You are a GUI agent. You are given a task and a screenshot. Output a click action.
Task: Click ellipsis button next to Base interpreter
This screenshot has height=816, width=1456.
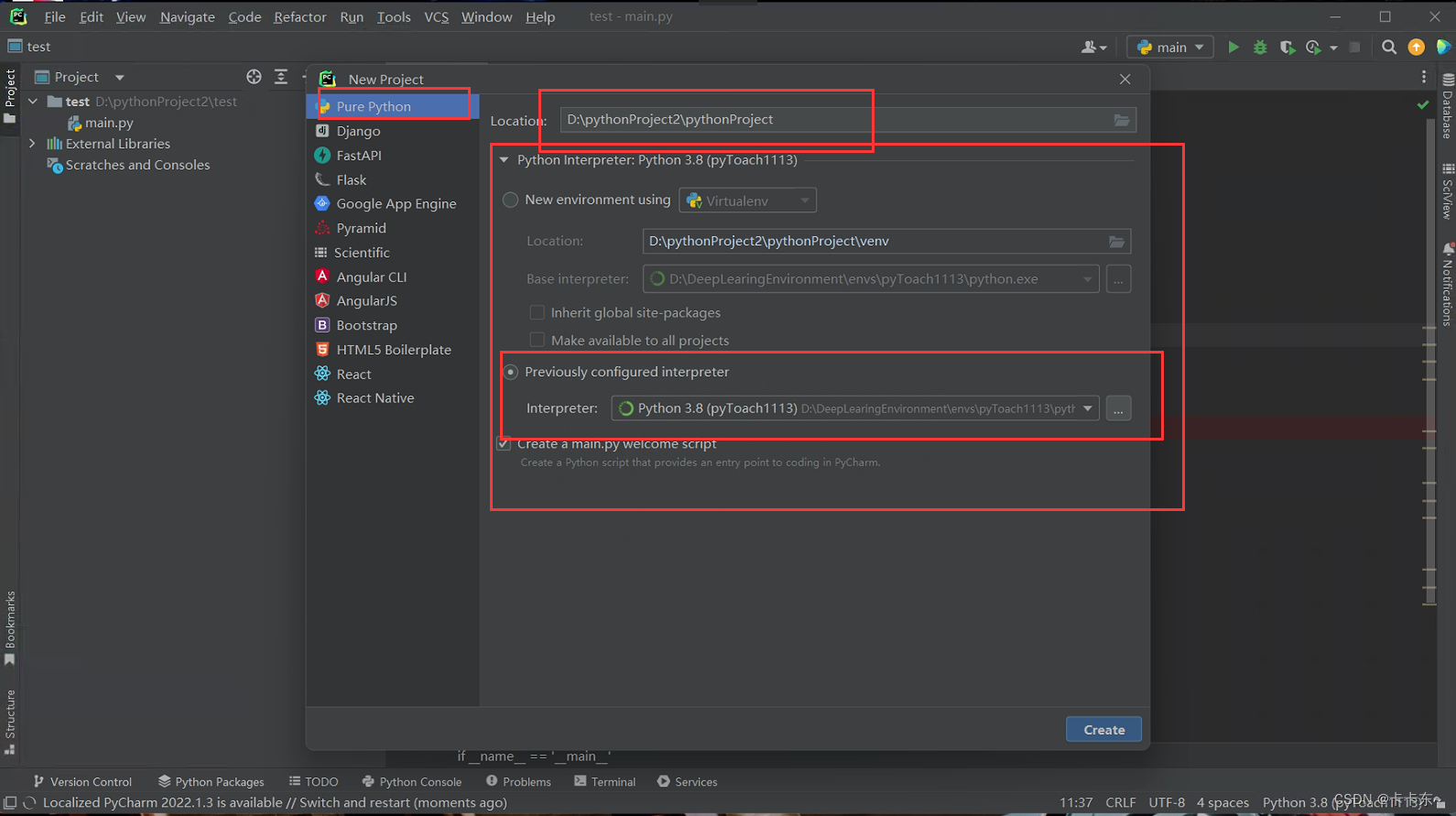tap(1118, 279)
